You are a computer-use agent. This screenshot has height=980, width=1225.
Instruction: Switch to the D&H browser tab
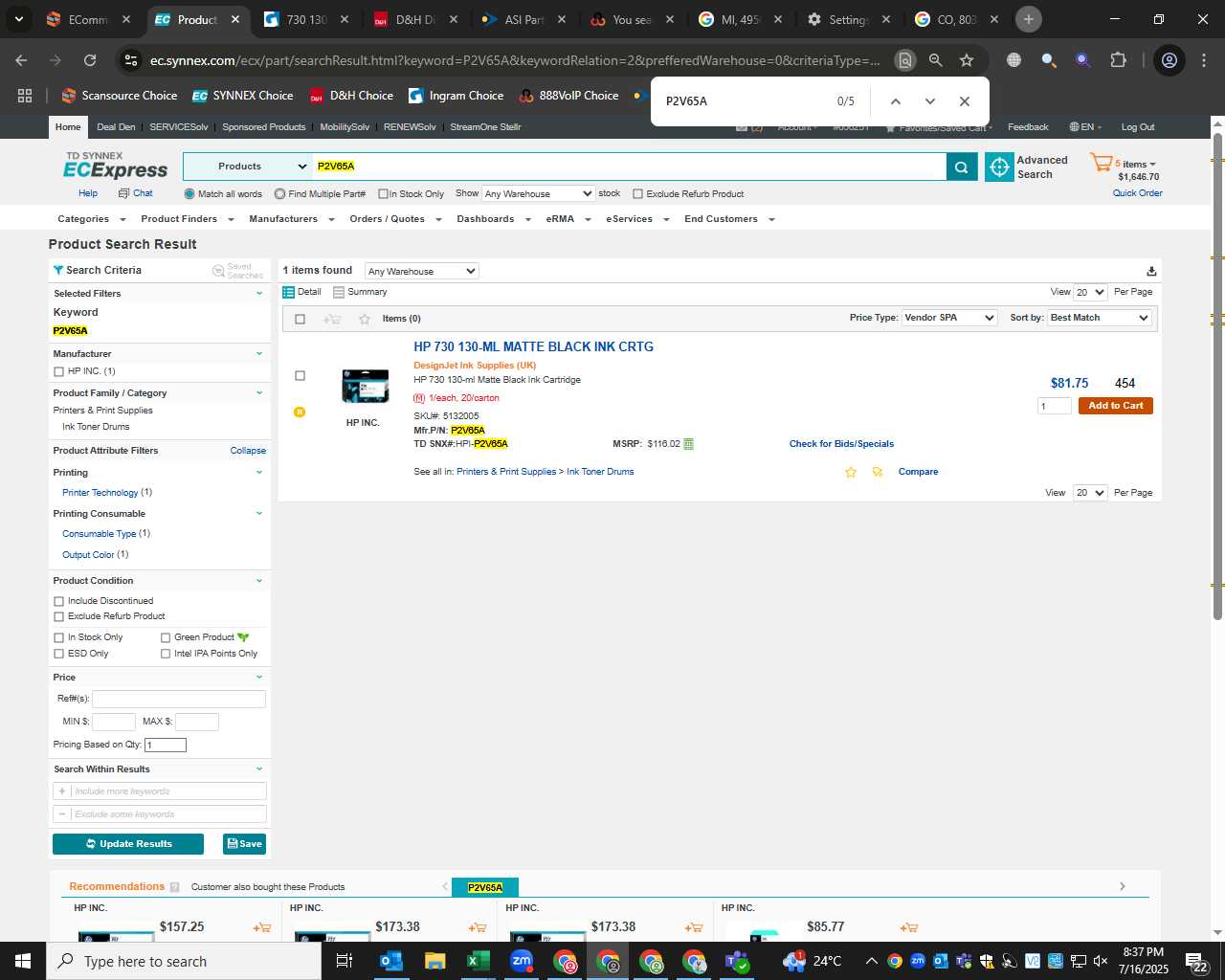click(x=416, y=19)
